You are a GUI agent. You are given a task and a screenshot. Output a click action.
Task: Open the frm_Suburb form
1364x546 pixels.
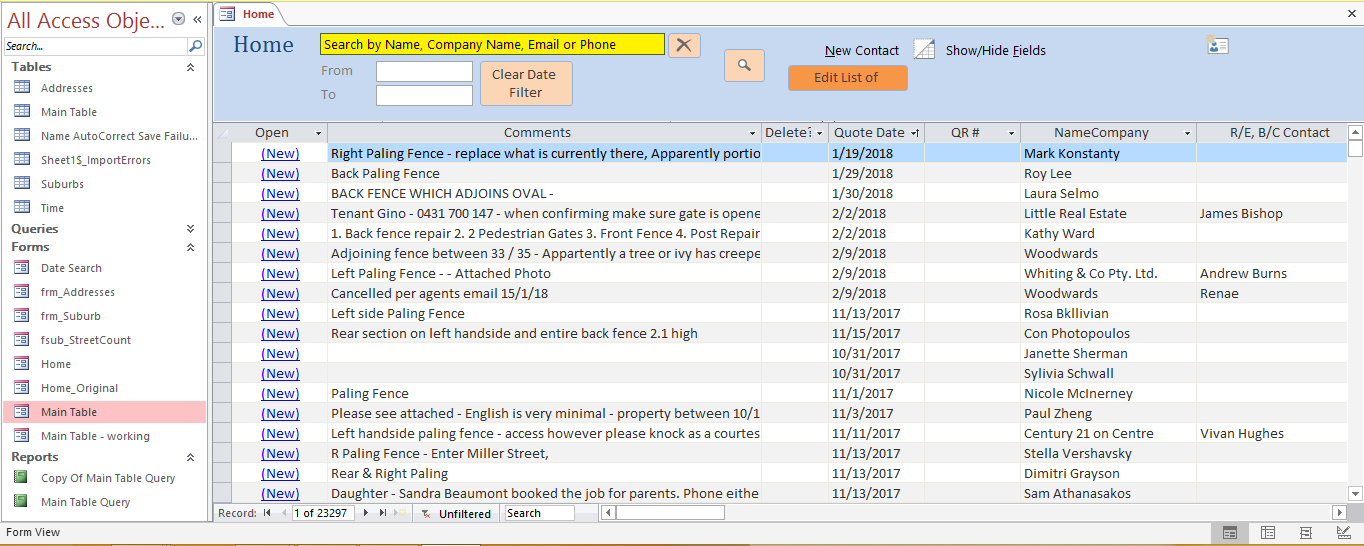[x=70, y=316]
